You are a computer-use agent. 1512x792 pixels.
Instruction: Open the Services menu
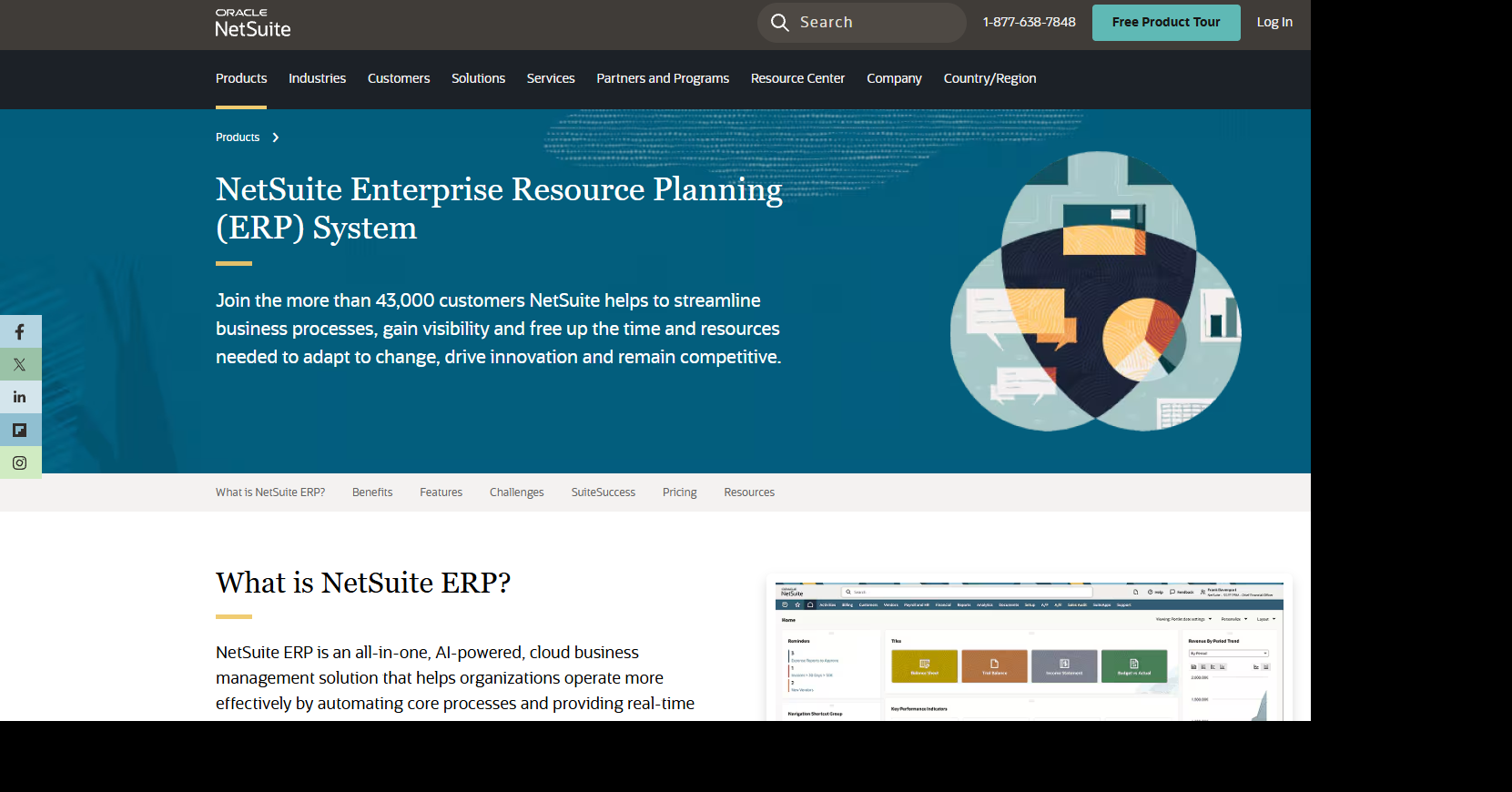(x=551, y=78)
